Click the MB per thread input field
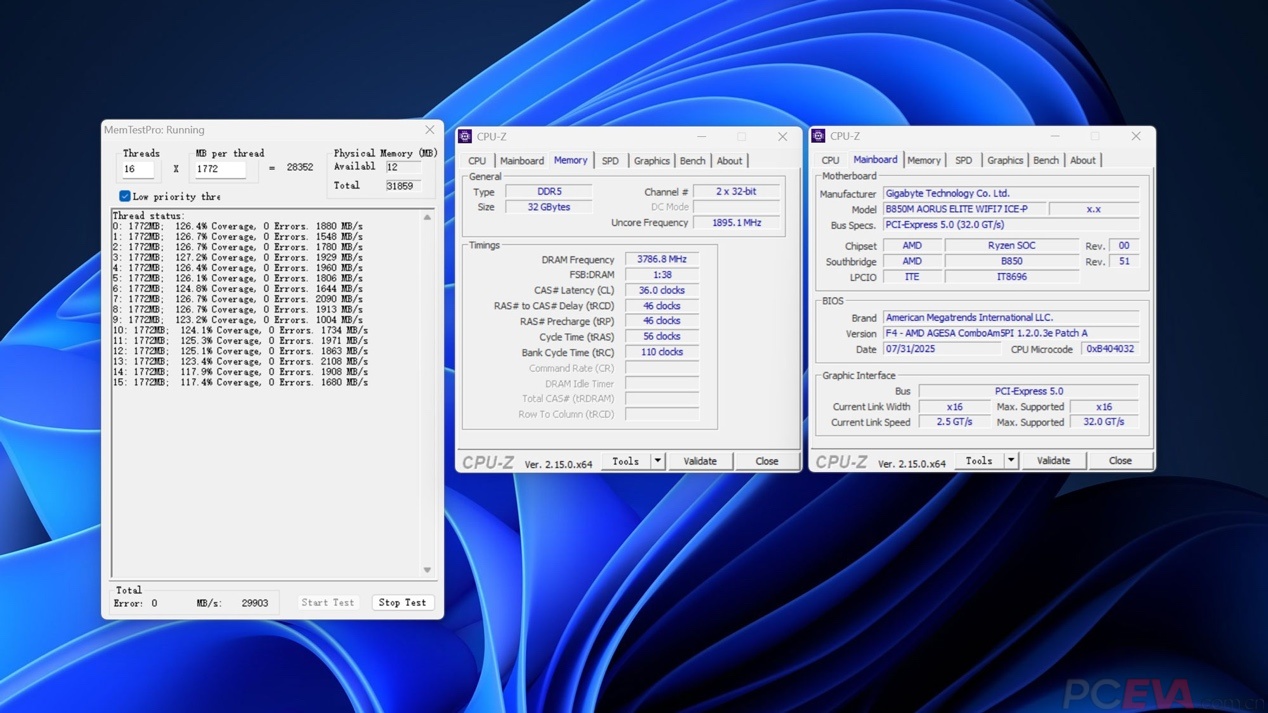Image resolution: width=1268 pixels, height=713 pixels. point(220,169)
